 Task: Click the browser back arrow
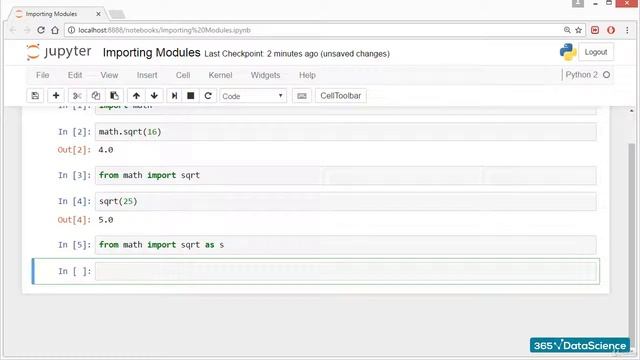[x=13, y=30]
